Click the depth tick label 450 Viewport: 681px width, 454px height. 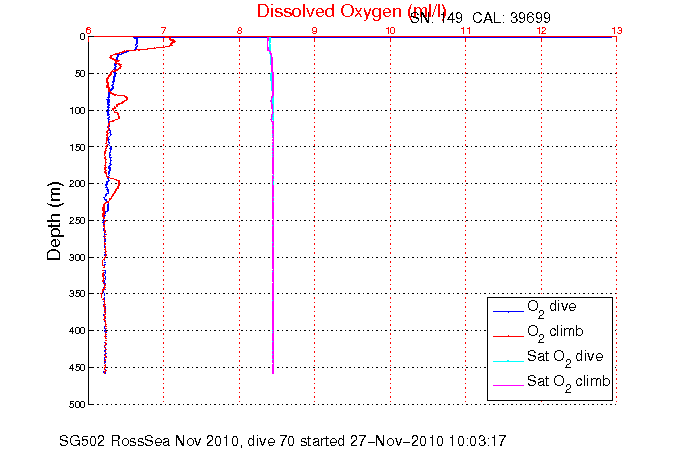78,368
